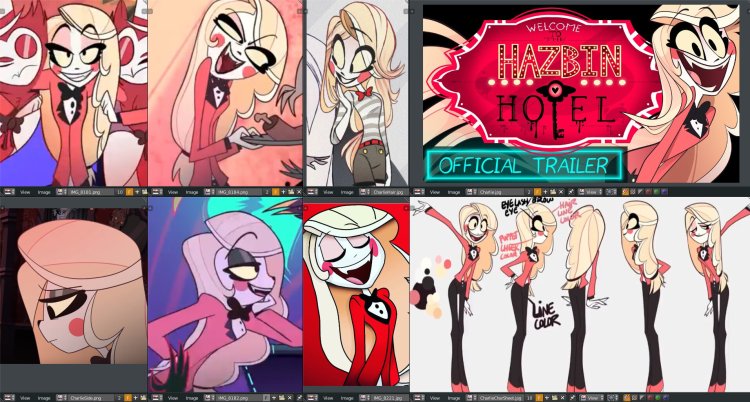Viewport: 750px width, 402px height.
Task: Select Color and Alpha channel in Charlie.jpg header
Action: click(625, 191)
